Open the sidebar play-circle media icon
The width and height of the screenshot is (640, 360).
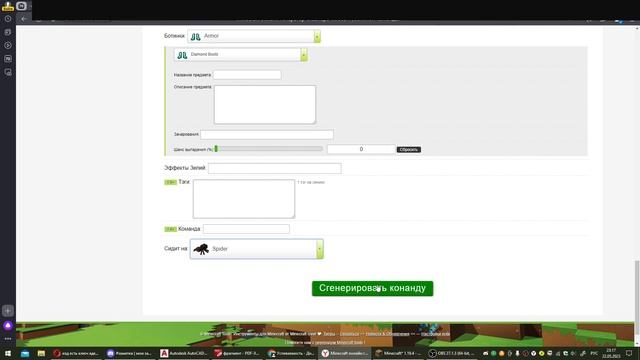8,45
